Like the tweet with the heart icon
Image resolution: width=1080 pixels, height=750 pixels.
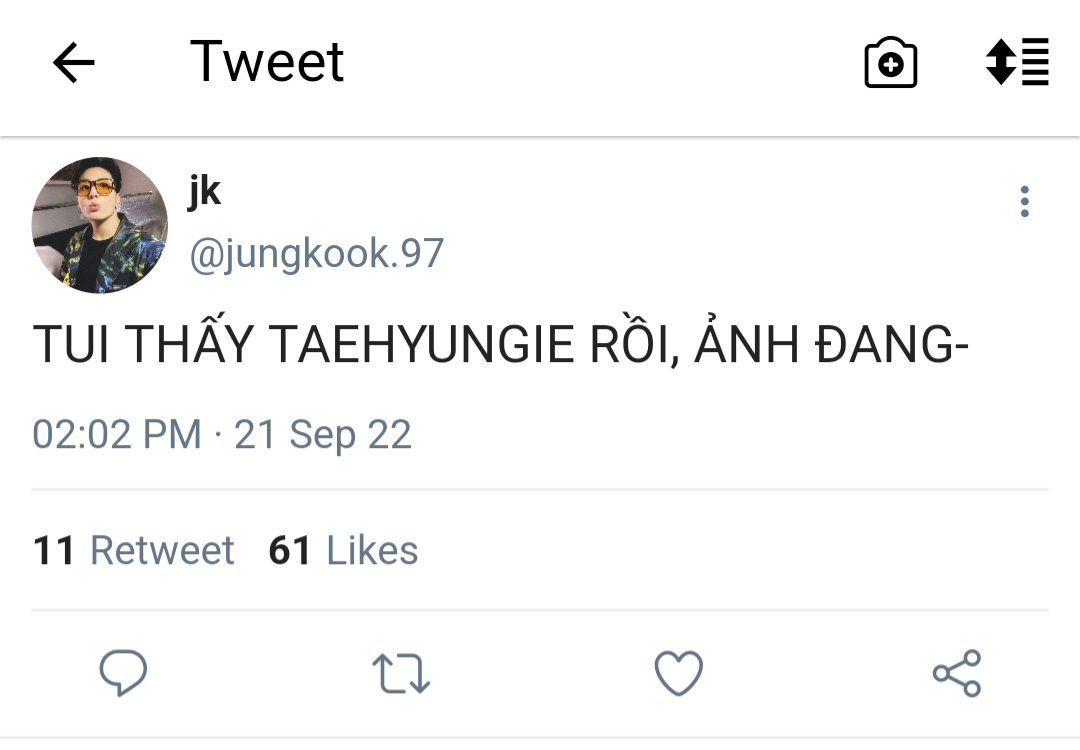[678, 673]
